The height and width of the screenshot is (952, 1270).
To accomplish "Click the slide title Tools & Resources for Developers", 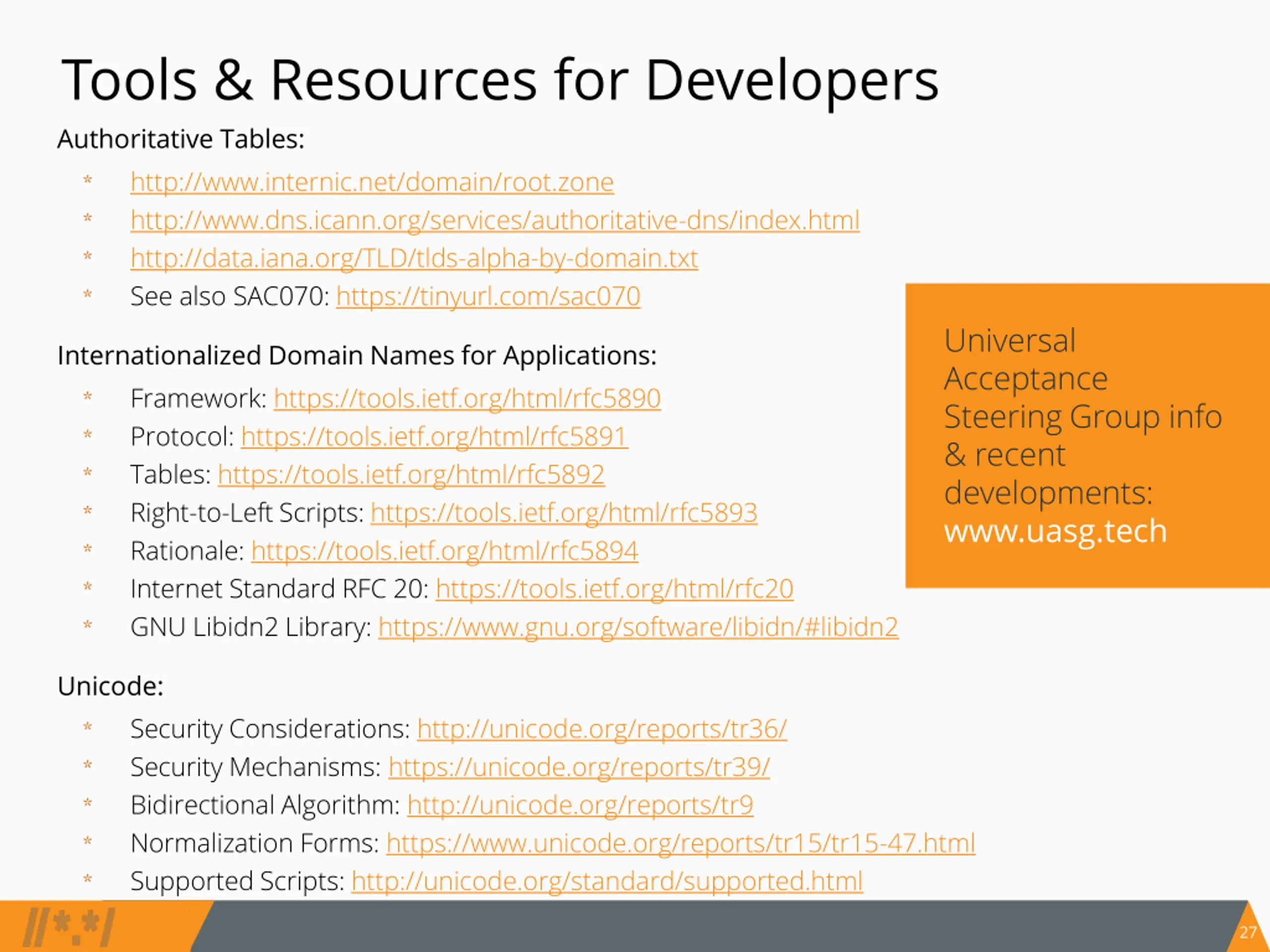I will [x=500, y=80].
